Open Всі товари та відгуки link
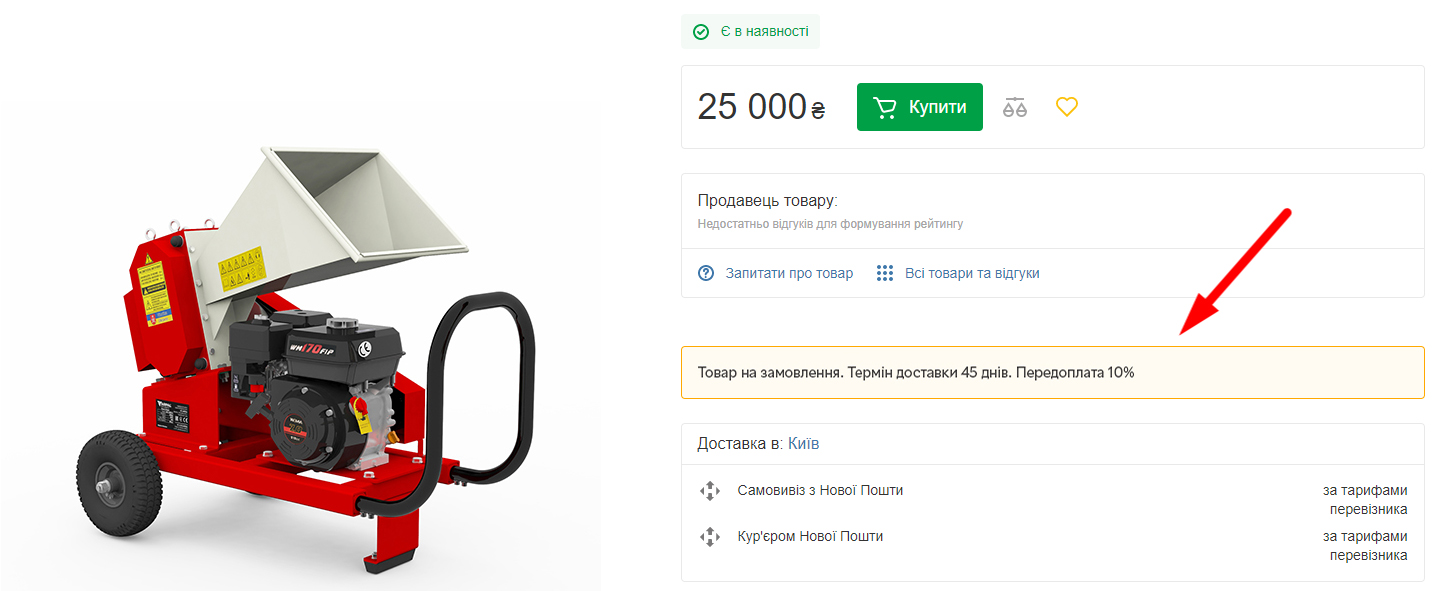The height and width of the screenshot is (591, 1434). 972,273
